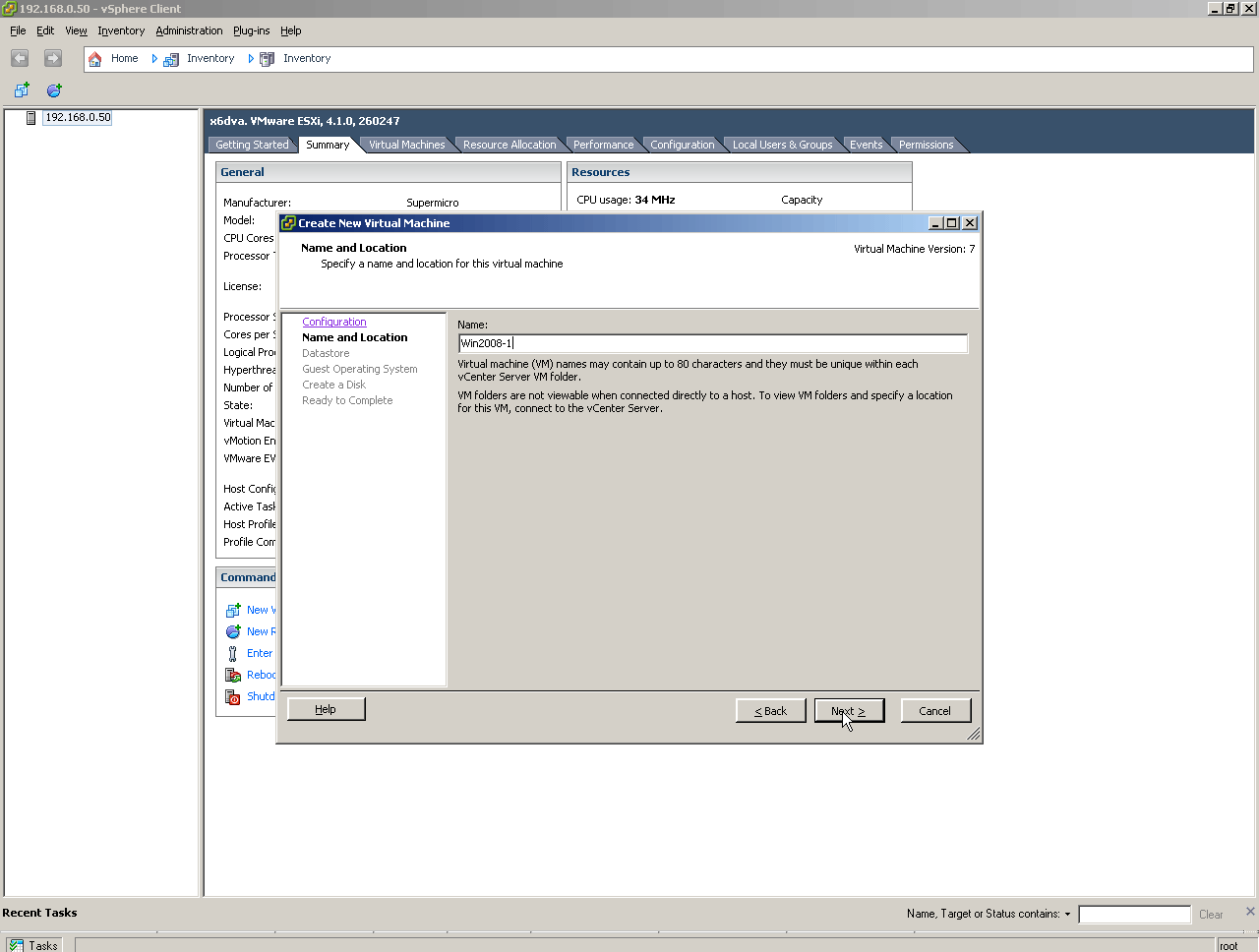Click the first Inventory breadcrumb icon
This screenshot has height=952, width=1259.
171,59
